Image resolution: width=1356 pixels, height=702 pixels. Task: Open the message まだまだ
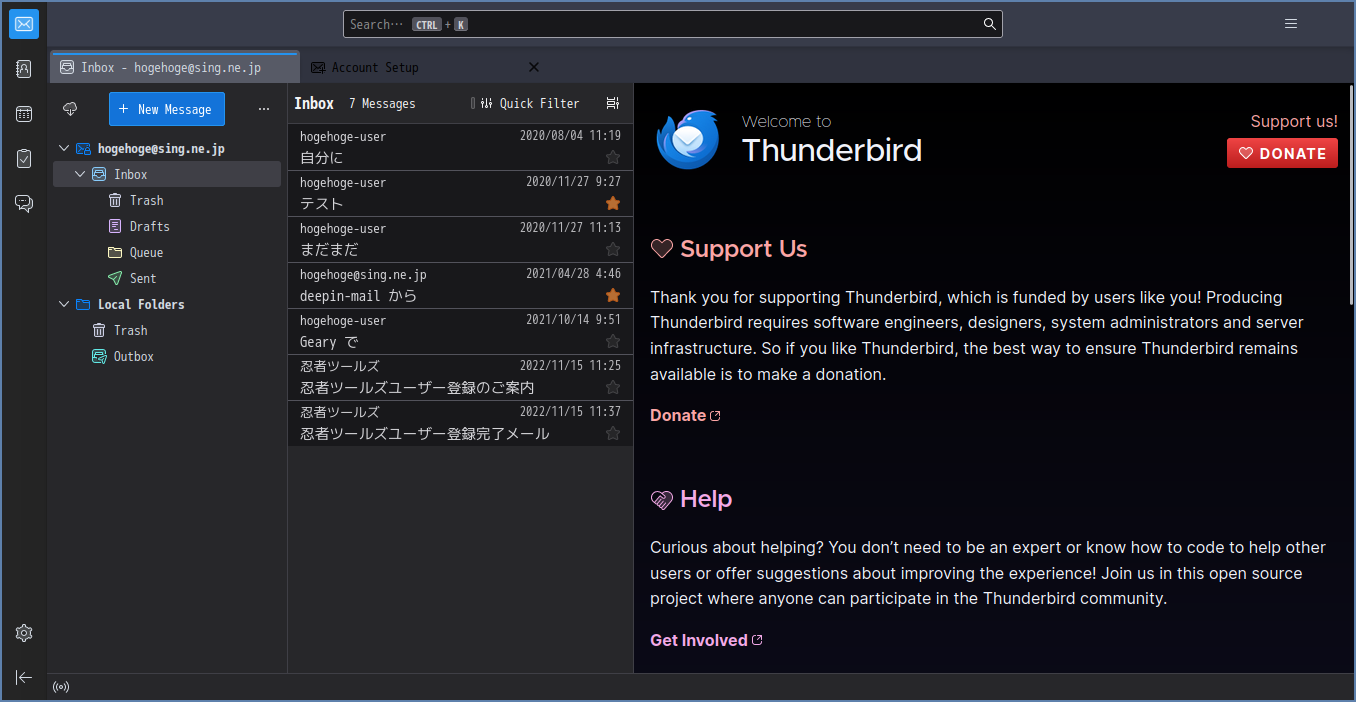pos(460,239)
